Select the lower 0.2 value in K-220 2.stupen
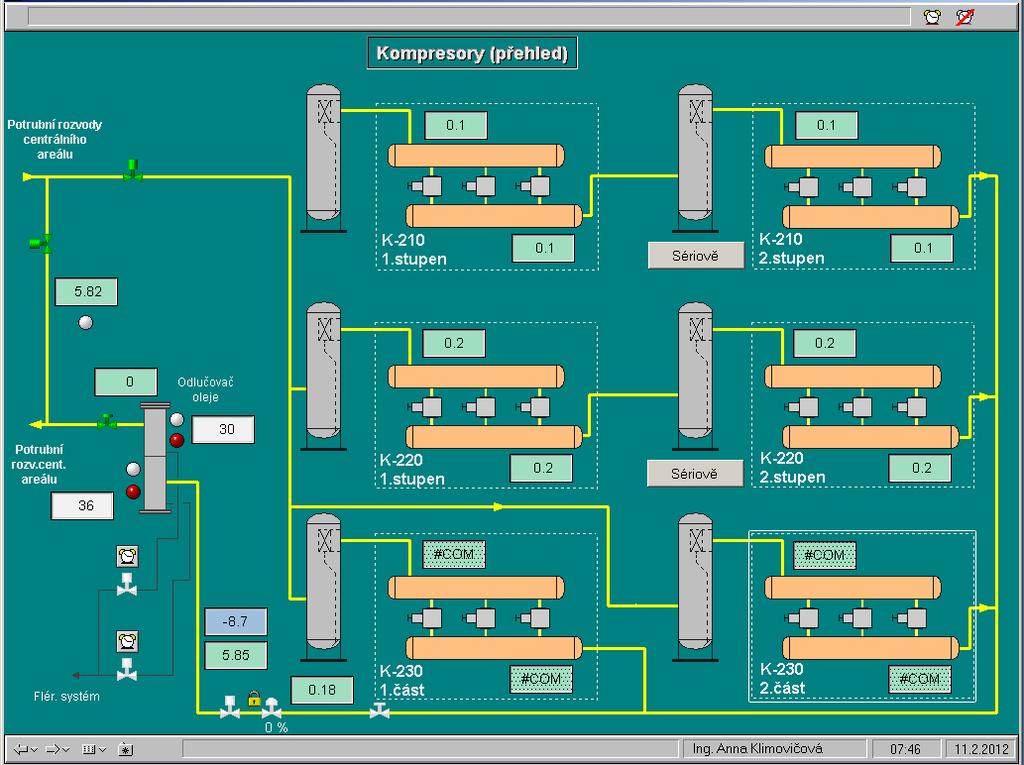 coord(920,468)
